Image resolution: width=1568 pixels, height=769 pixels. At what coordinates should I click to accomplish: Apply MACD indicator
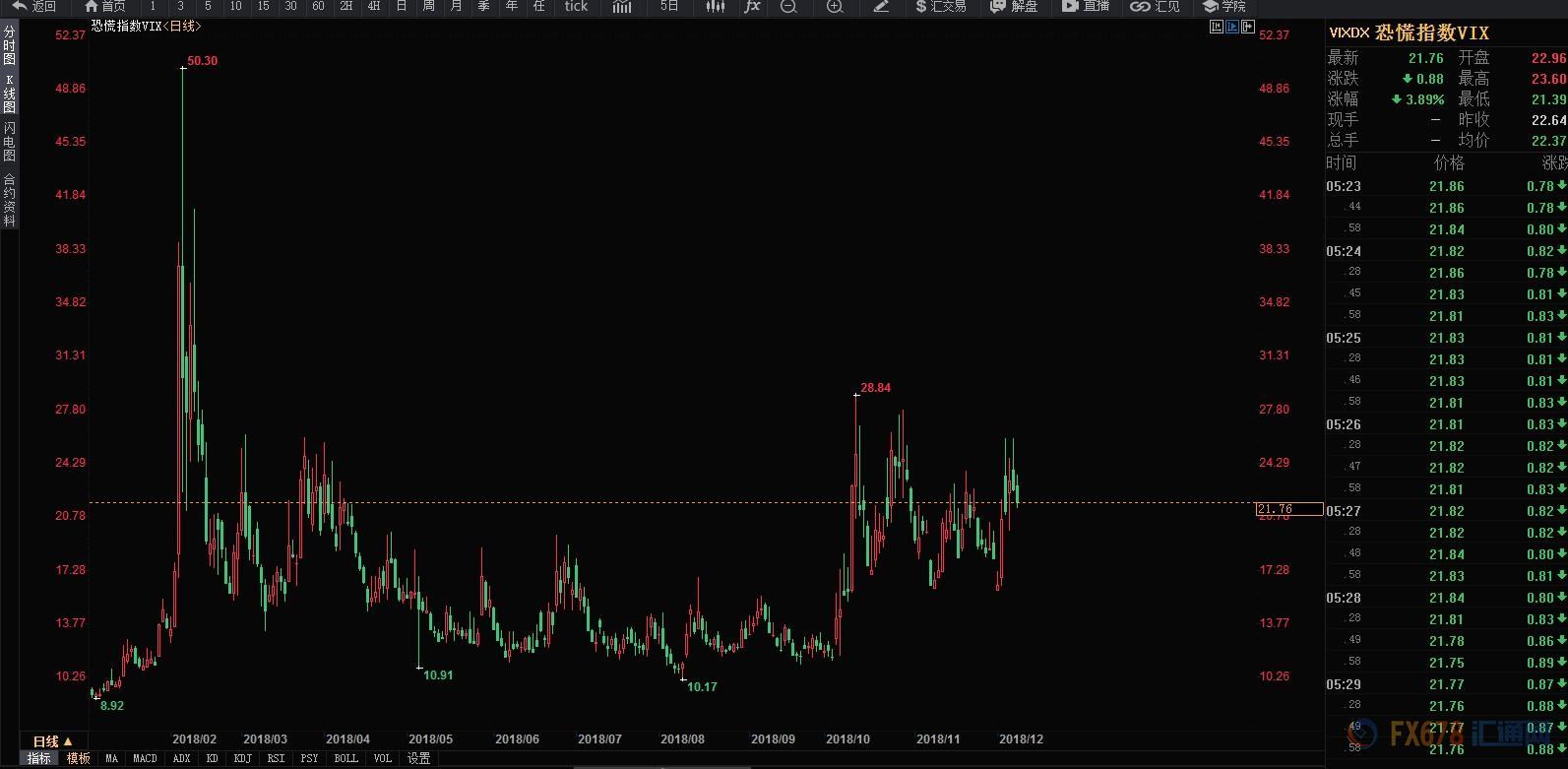coord(145,758)
